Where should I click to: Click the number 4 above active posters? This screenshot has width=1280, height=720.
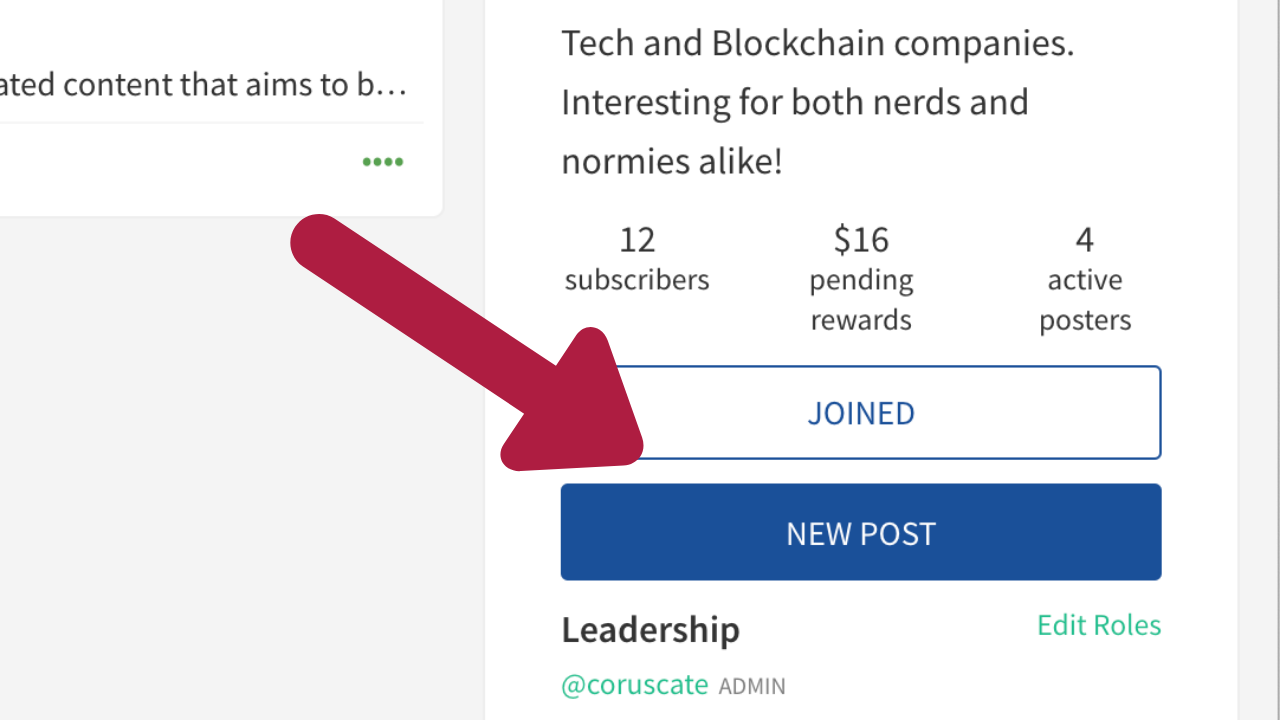click(1084, 240)
